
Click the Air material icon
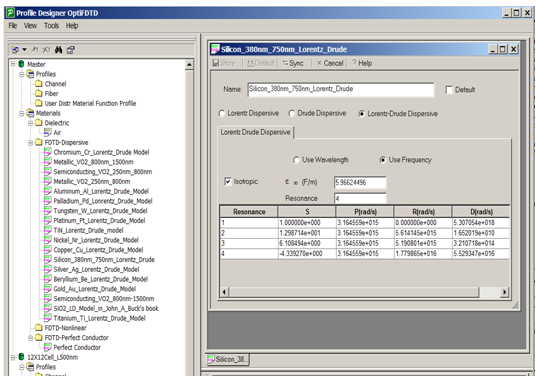click(x=48, y=133)
